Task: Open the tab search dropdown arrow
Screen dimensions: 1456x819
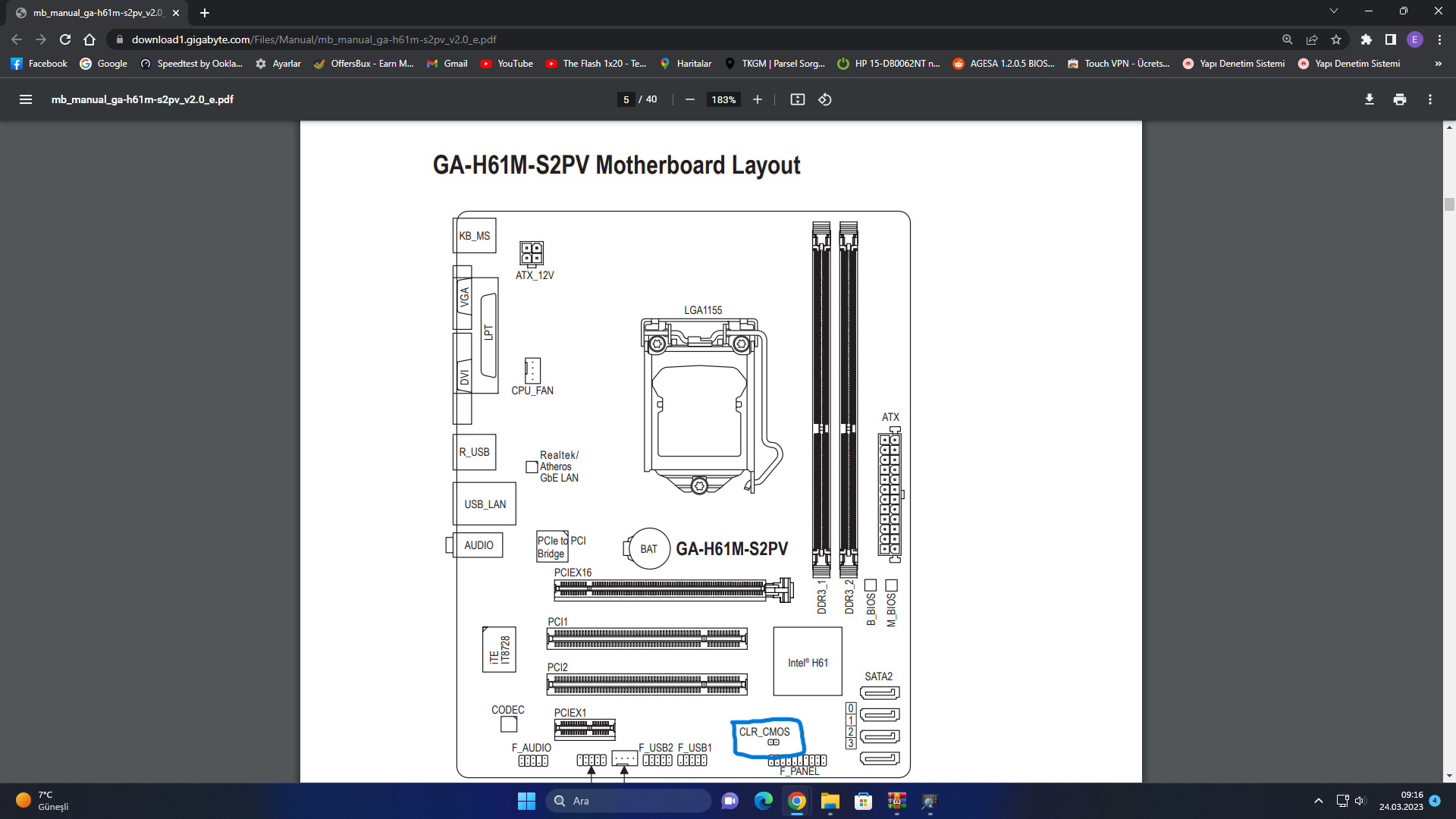Action: pyautogui.click(x=1334, y=11)
